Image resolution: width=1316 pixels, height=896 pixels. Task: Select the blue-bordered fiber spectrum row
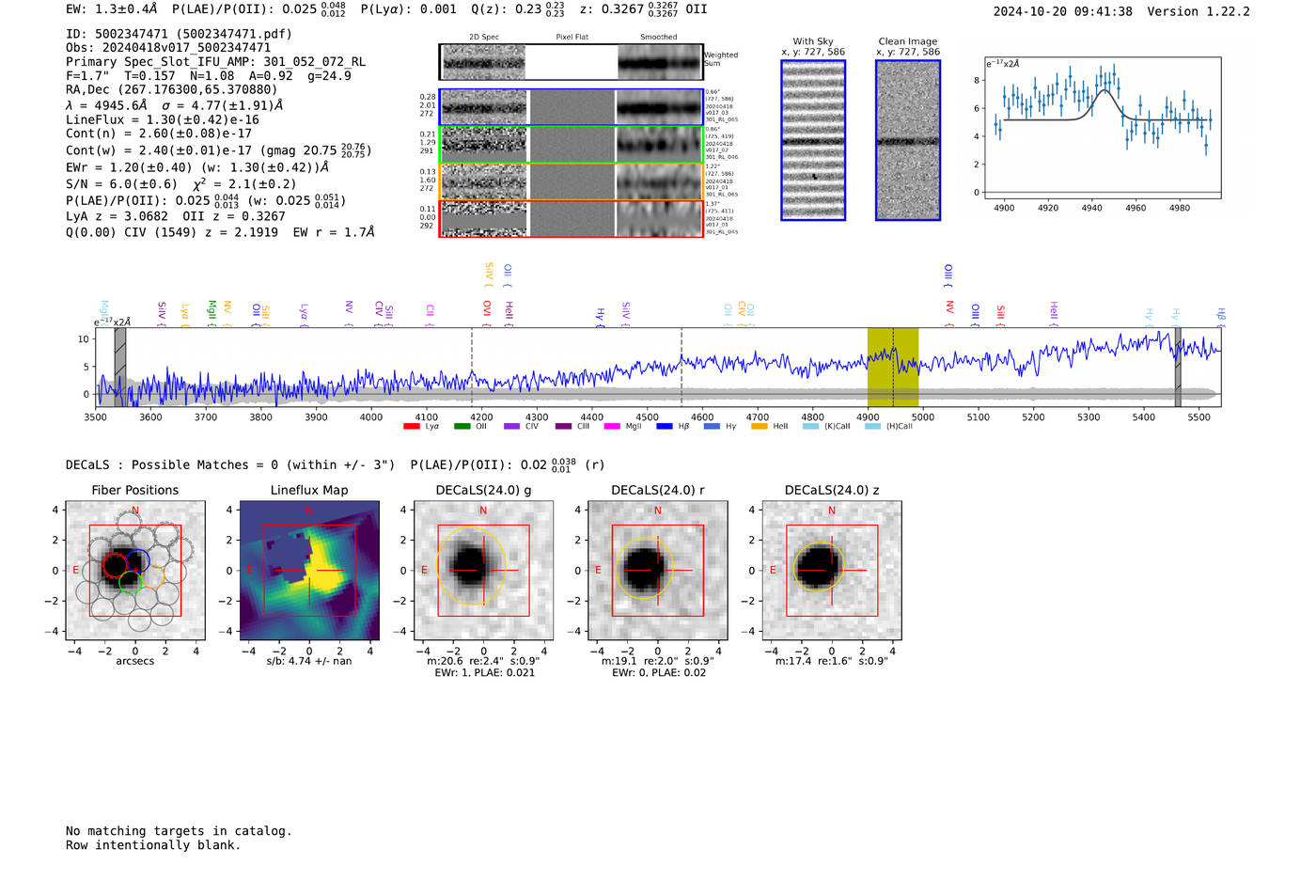(572, 107)
